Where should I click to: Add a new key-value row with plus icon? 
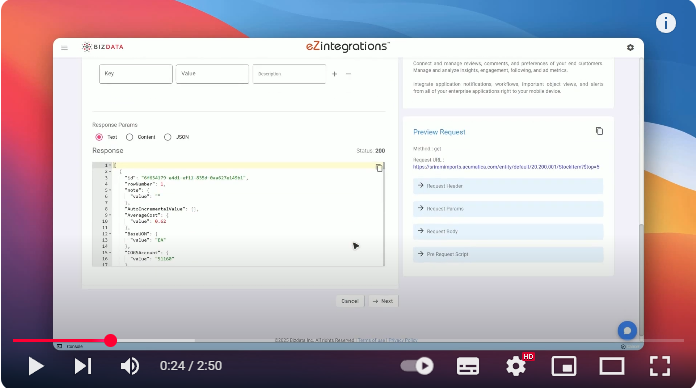click(335, 74)
